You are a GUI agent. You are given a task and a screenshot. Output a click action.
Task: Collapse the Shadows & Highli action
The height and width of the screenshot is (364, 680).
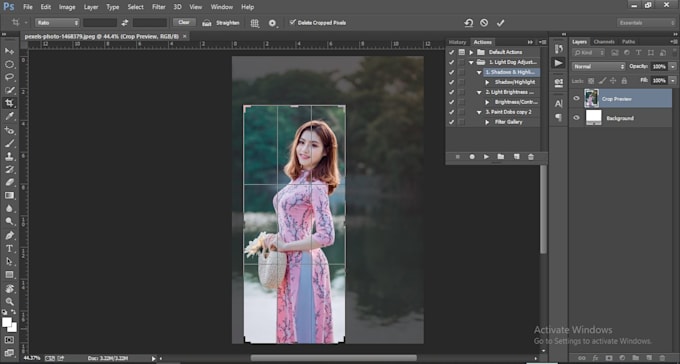[479, 72]
